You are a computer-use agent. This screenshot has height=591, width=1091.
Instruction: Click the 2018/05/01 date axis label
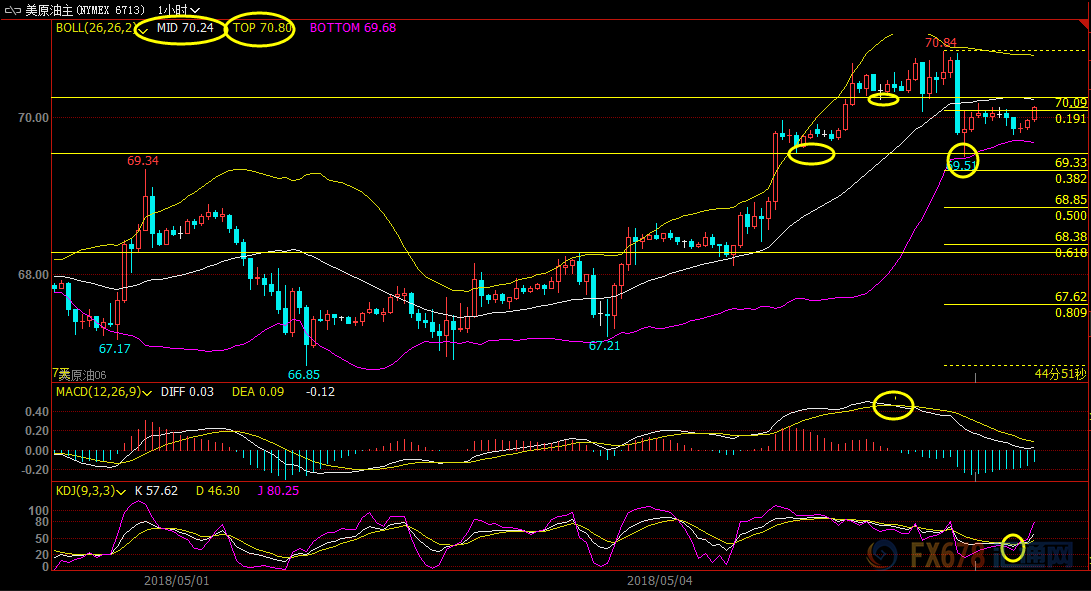coord(177,580)
